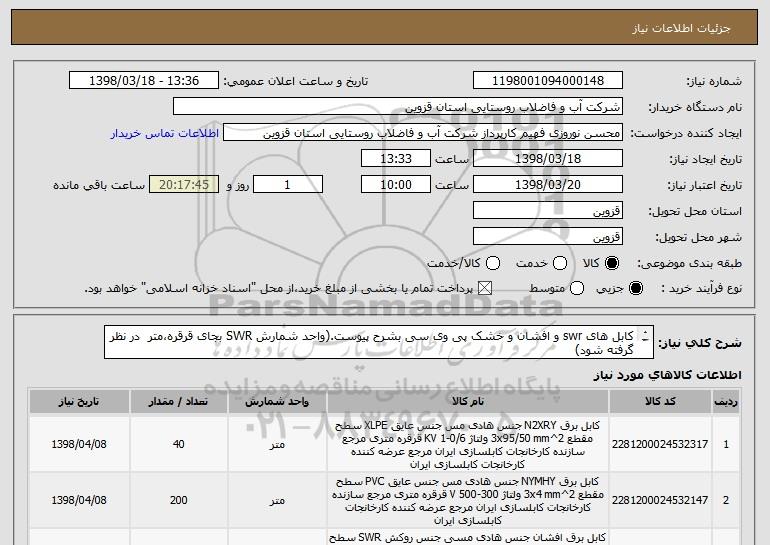This screenshot has height=545, width=770.
Task: Click the تعداد / مقدار column header
Action: click(178, 402)
